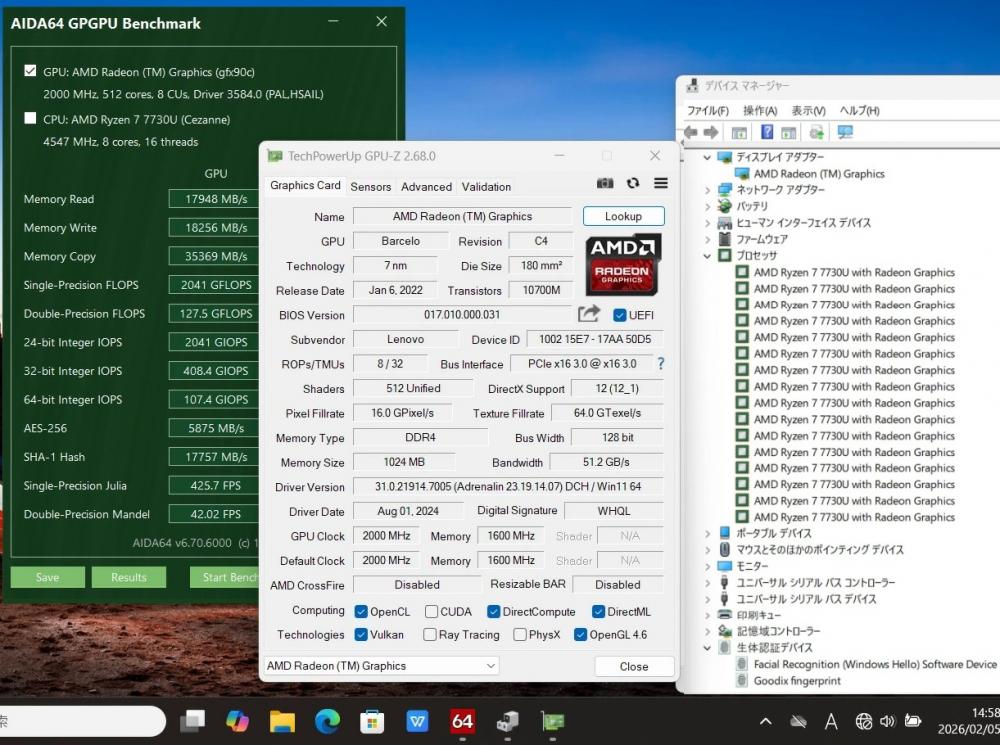Click the scan for hardware changes icon
This screenshot has height=745, width=1000.
click(845, 132)
